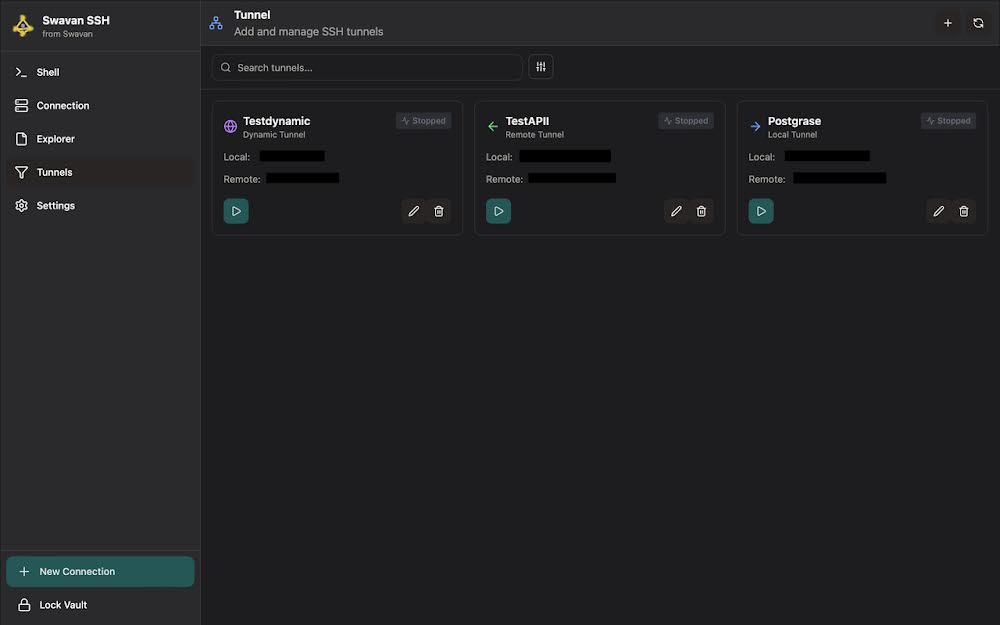Click the New Connection button
Screen dimensions: 1000x625
[100, 572]
